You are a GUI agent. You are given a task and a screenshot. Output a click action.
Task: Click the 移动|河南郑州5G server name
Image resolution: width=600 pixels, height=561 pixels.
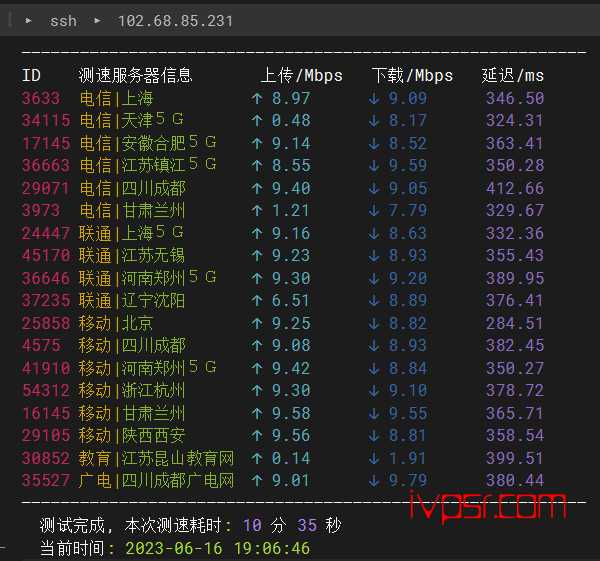[148, 368]
